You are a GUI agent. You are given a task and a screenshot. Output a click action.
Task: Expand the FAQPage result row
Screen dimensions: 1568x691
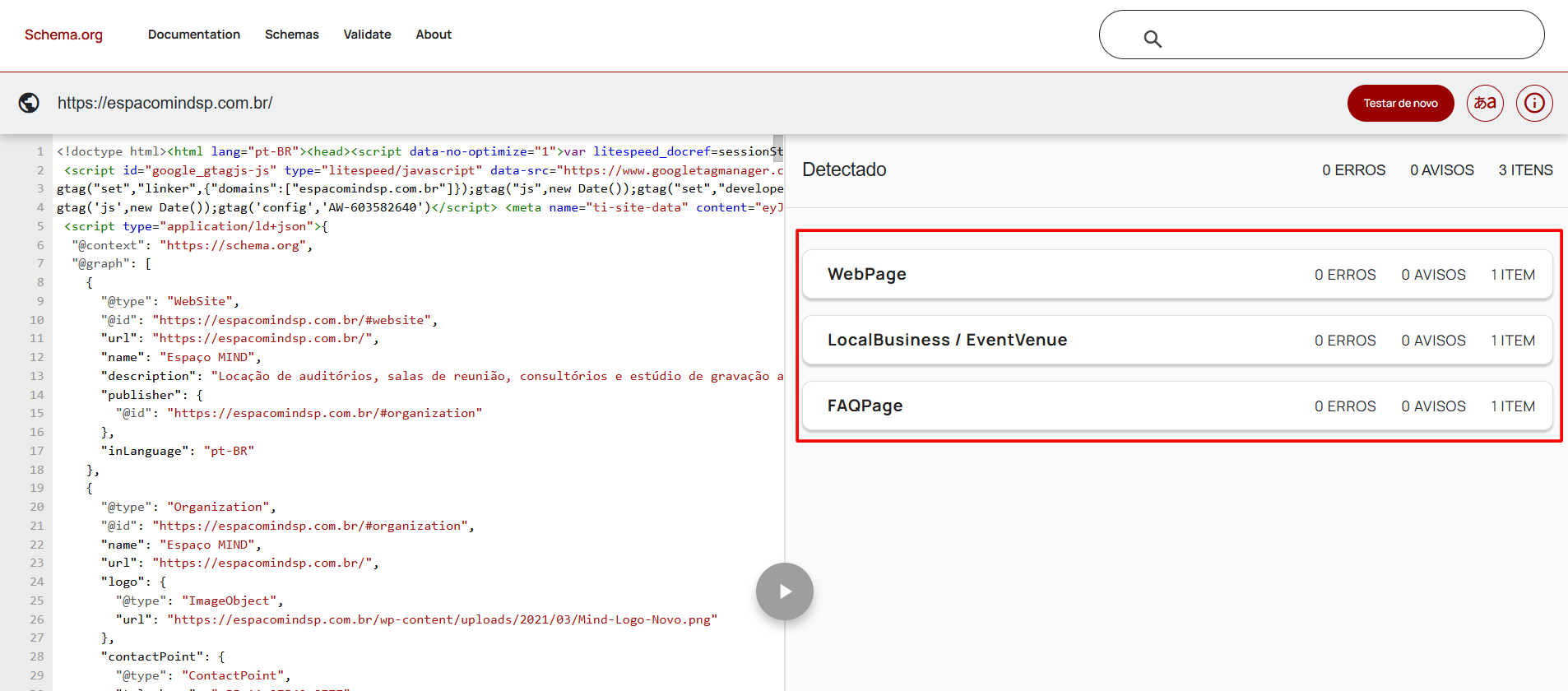pyautogui.click(x=1177, y=406)
